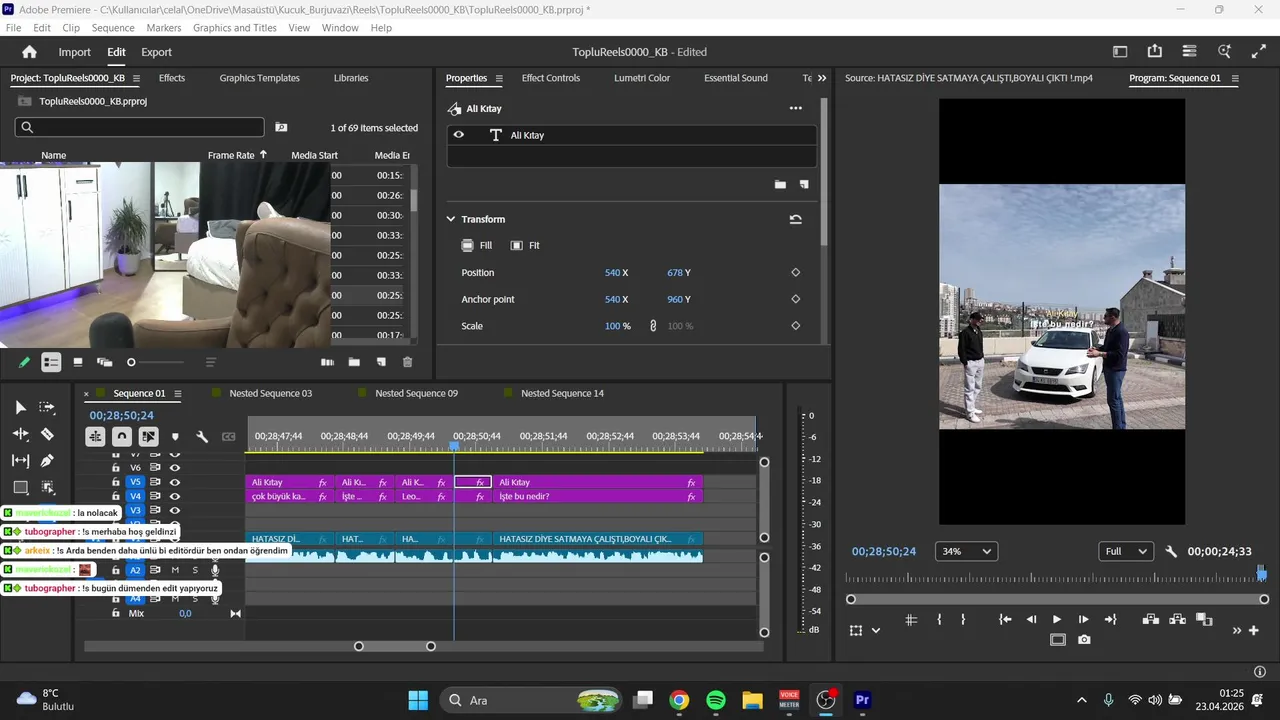The height and width of the screenshot is (720, 1280).
Task: Mute audio track A2
Action: [x=175, y=570]
